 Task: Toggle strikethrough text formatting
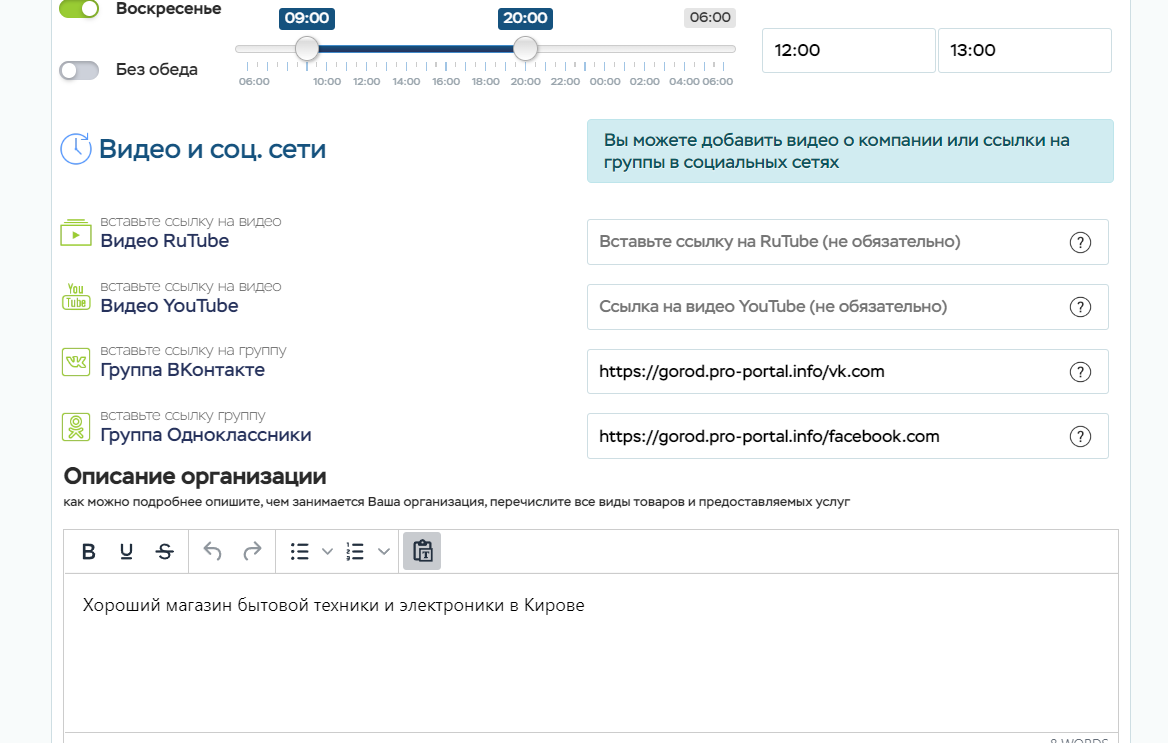(164, 552)
